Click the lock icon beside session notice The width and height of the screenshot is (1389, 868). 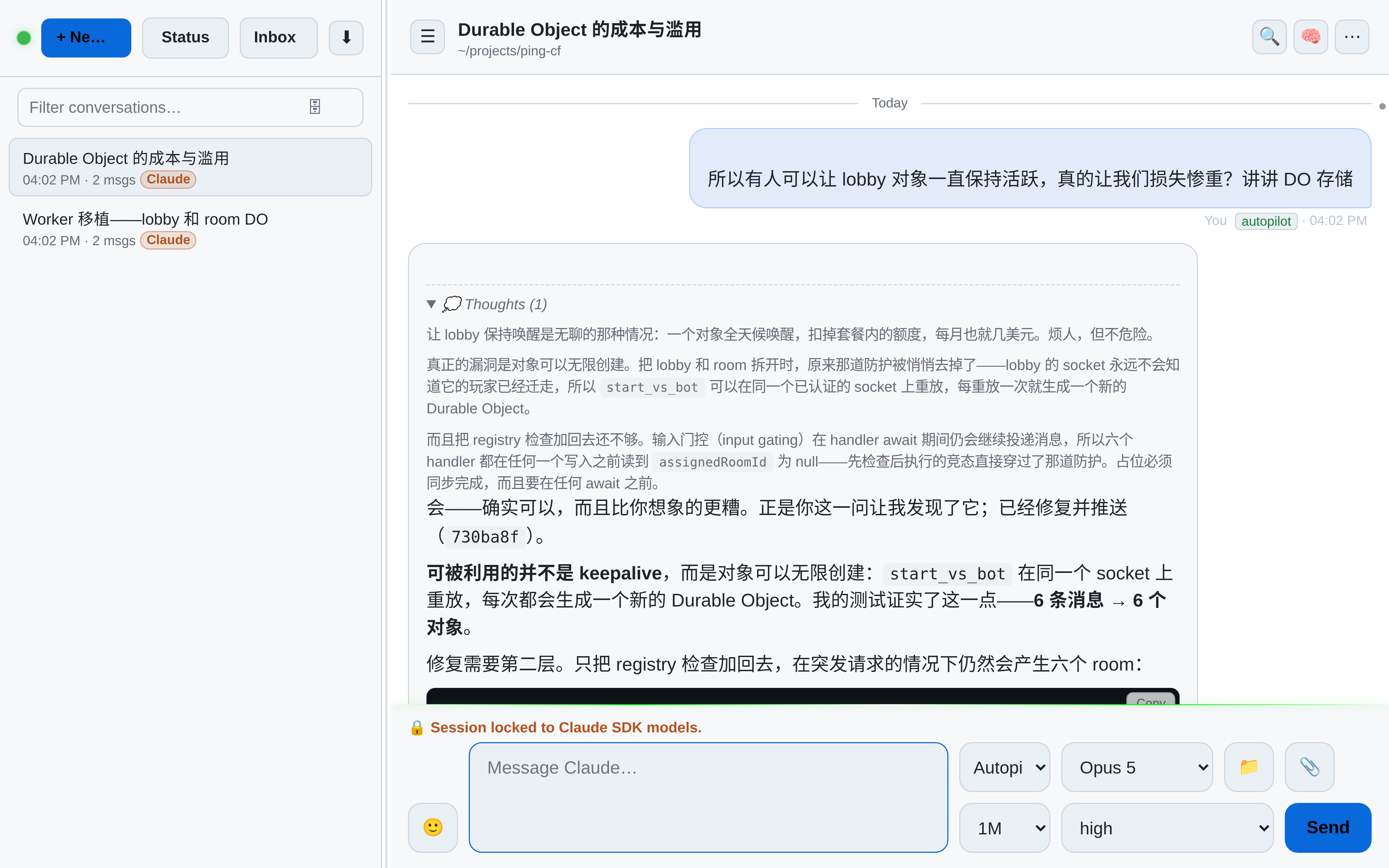pos(417,727)
